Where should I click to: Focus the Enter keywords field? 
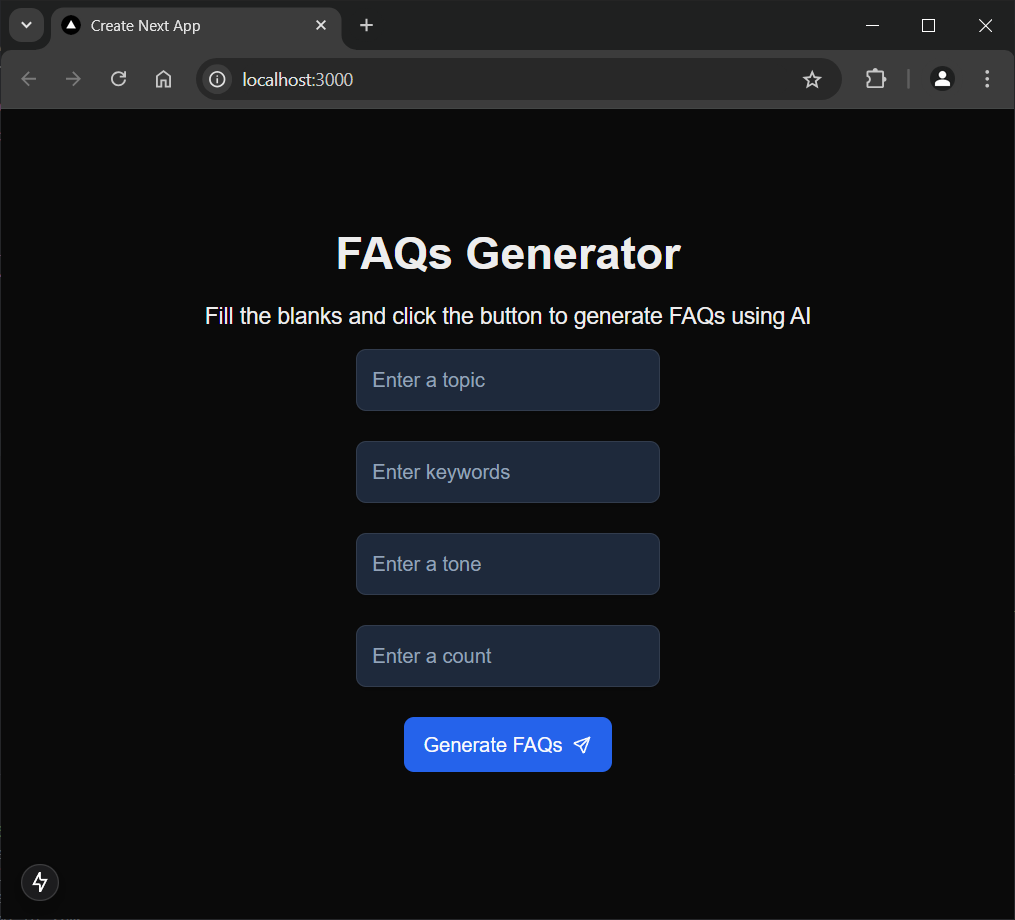507,472
